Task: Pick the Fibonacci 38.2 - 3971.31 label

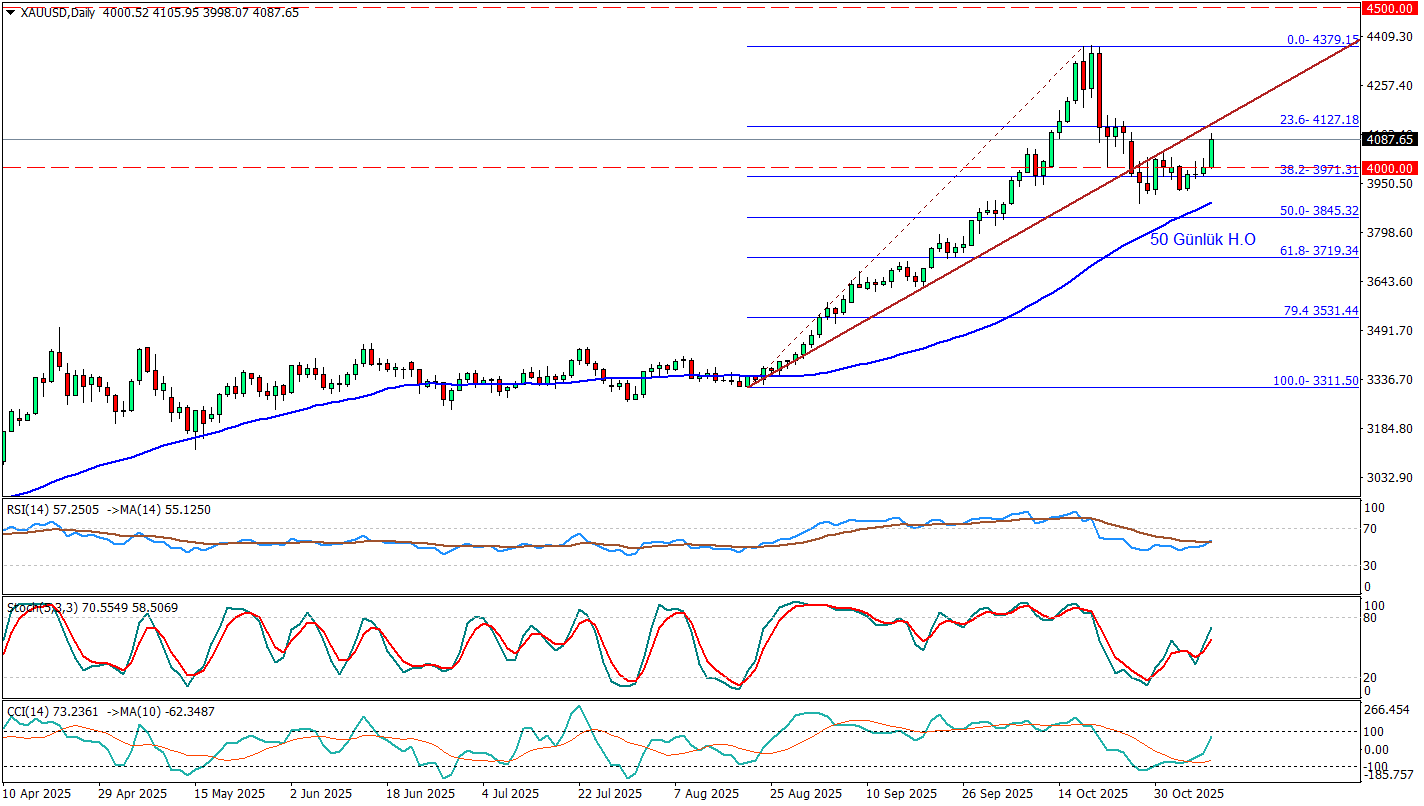Action: tap(1318, 170)
